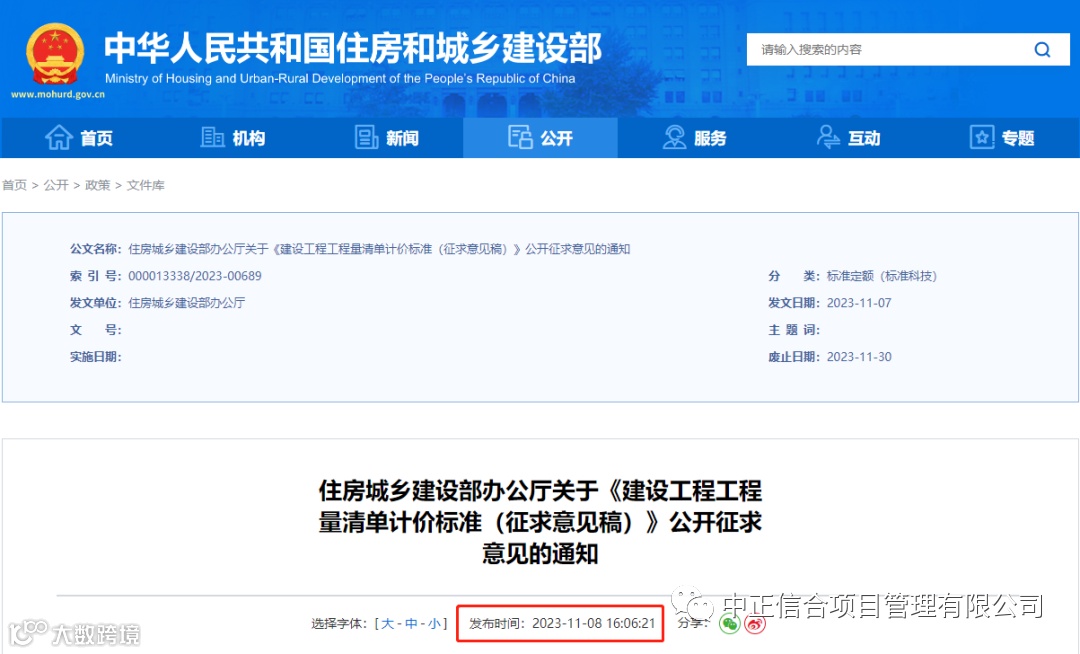Click the 政策 breadcrumb link
The width and height of the screenshot is (1080, 654).
(x=97, y=185)
